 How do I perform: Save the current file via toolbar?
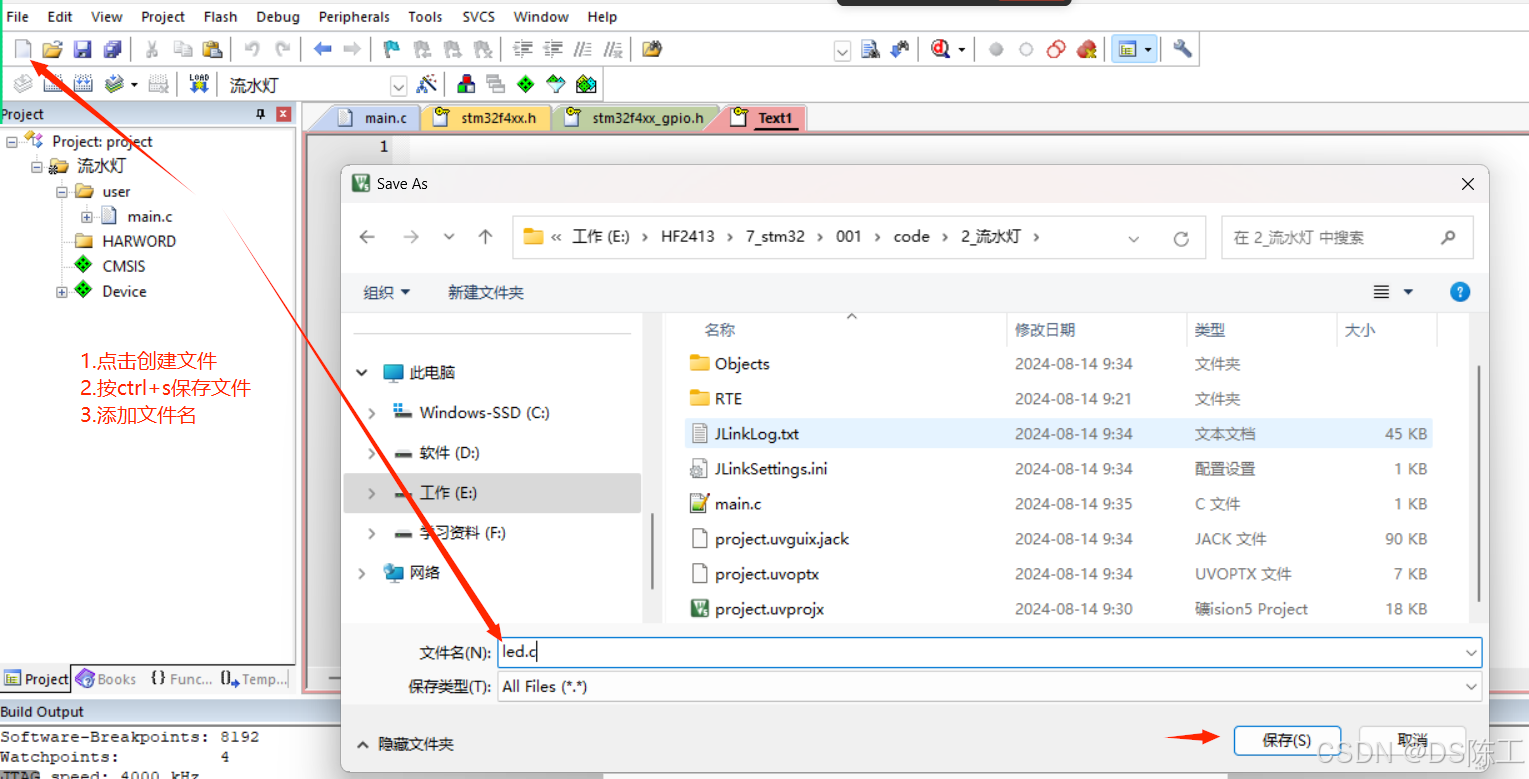83,49
